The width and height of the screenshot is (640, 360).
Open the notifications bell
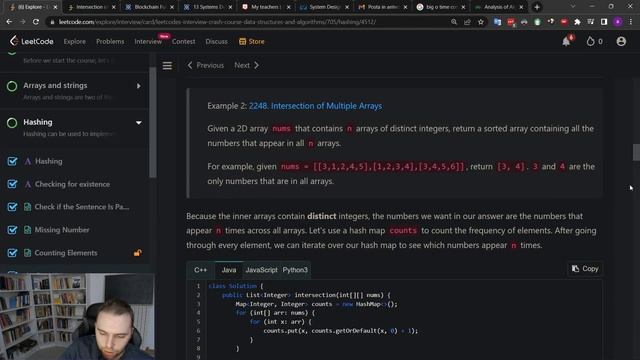pyautogui.click(x=566, y=41)
